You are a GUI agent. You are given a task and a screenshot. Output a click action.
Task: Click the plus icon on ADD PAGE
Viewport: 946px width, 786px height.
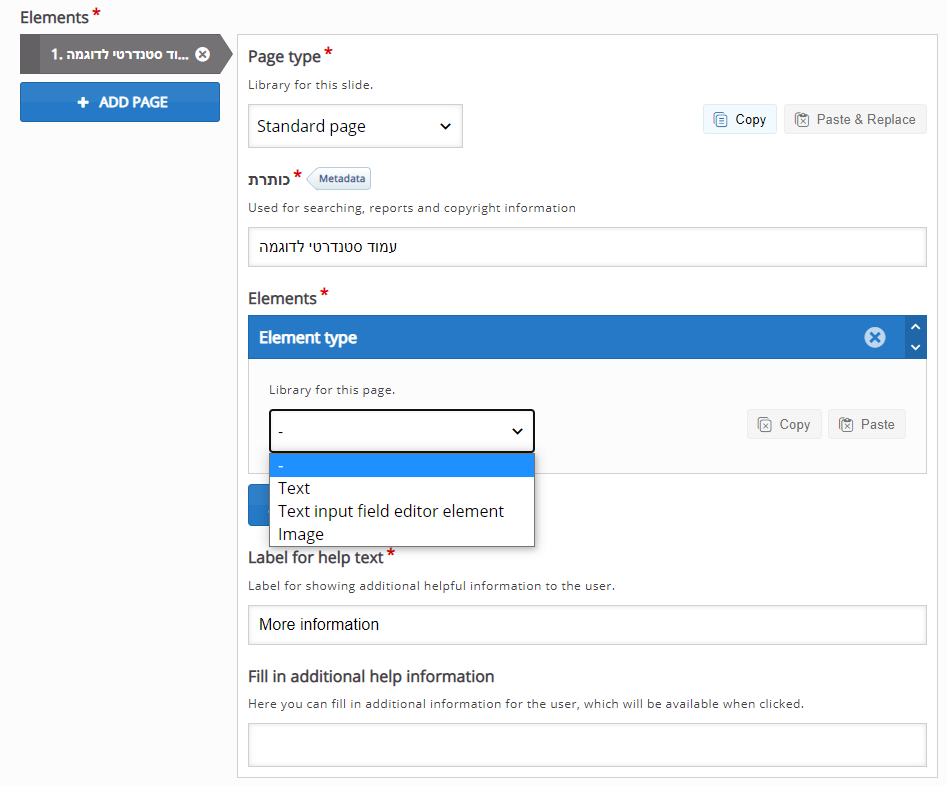pyautogui.click(x=85, y=101)
